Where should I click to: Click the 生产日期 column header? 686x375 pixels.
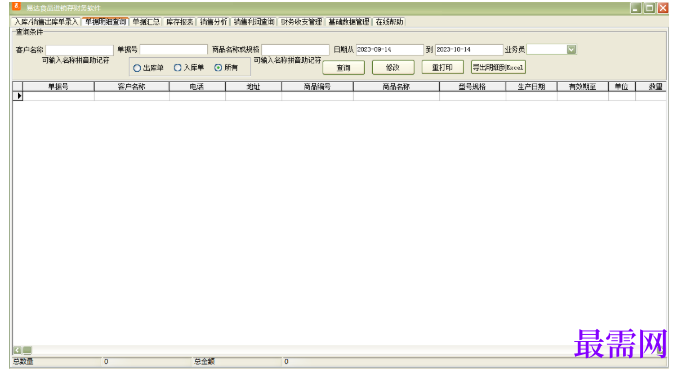coord(531,87)
